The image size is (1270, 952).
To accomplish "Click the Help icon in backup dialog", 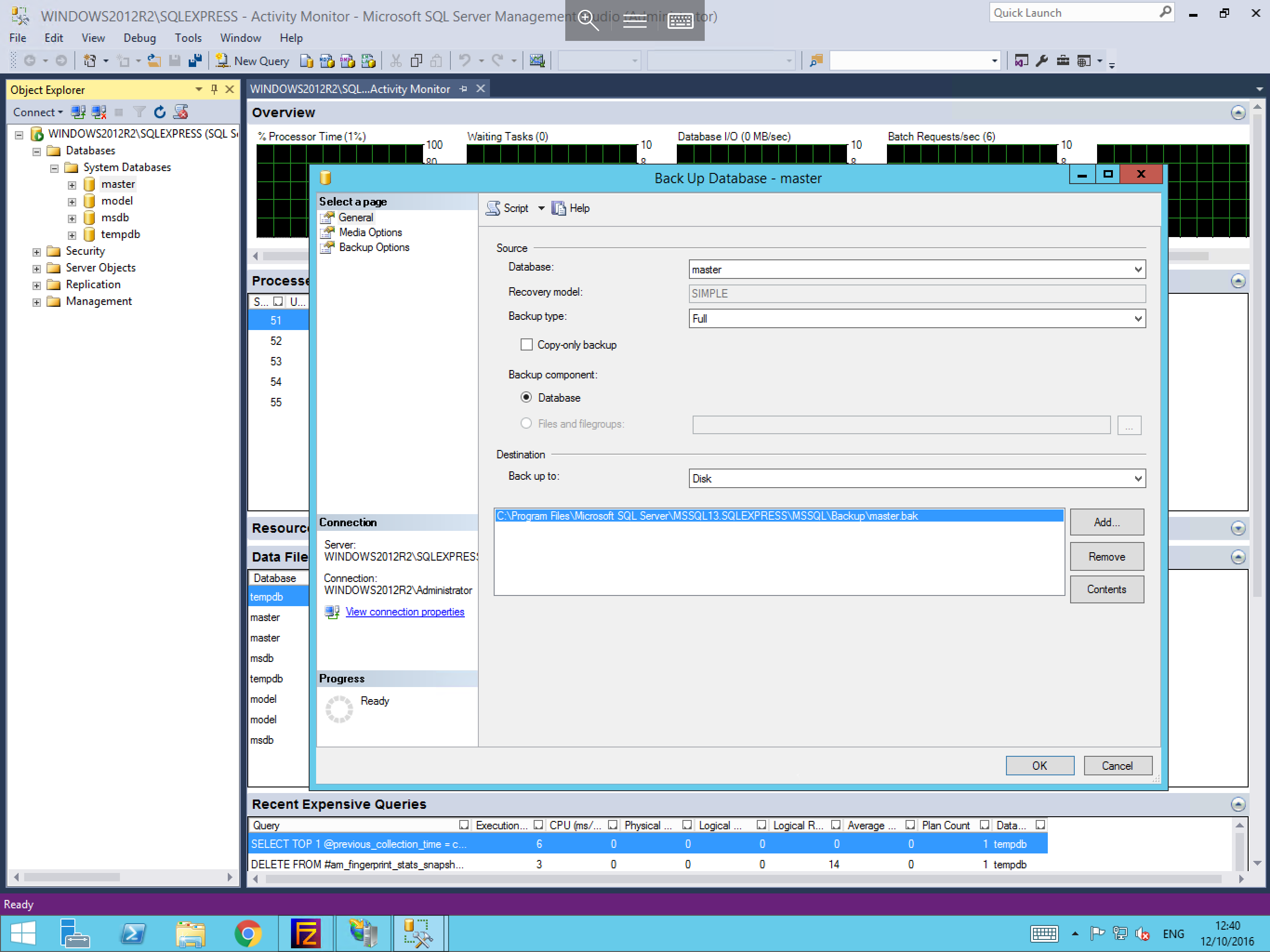I will [x=559, y=208].
